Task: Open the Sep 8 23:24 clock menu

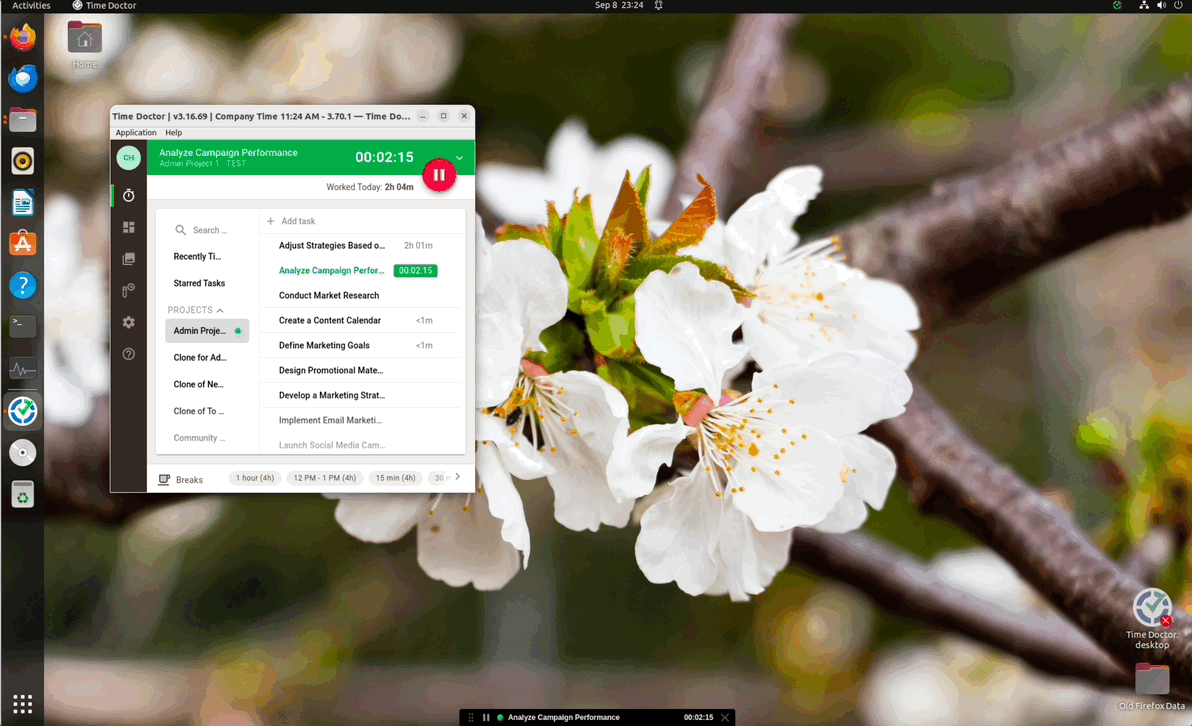Action: pyautogui.click(x=619, y=5)
